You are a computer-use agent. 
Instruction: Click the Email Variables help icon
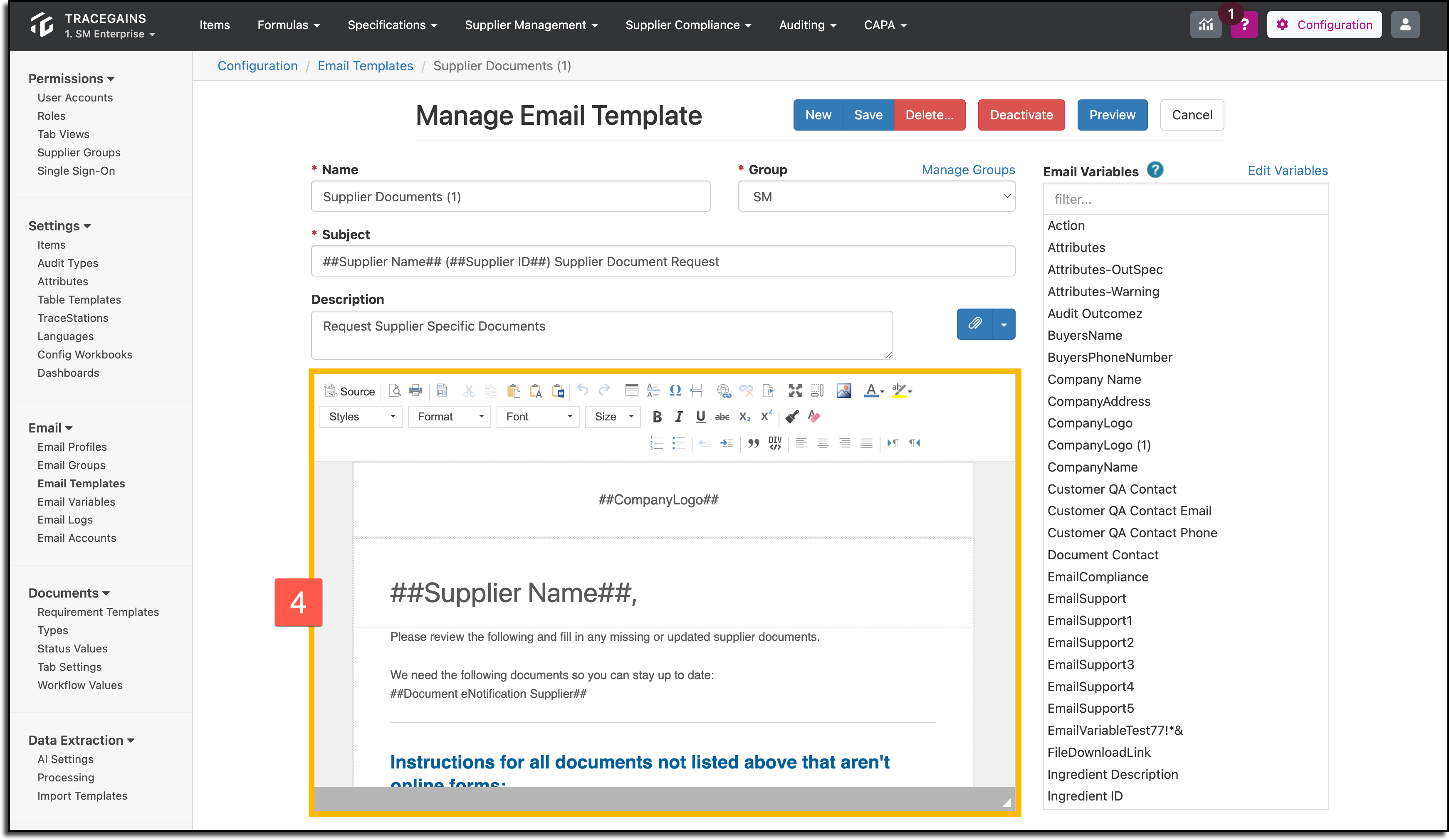[x=1155, y=170]
